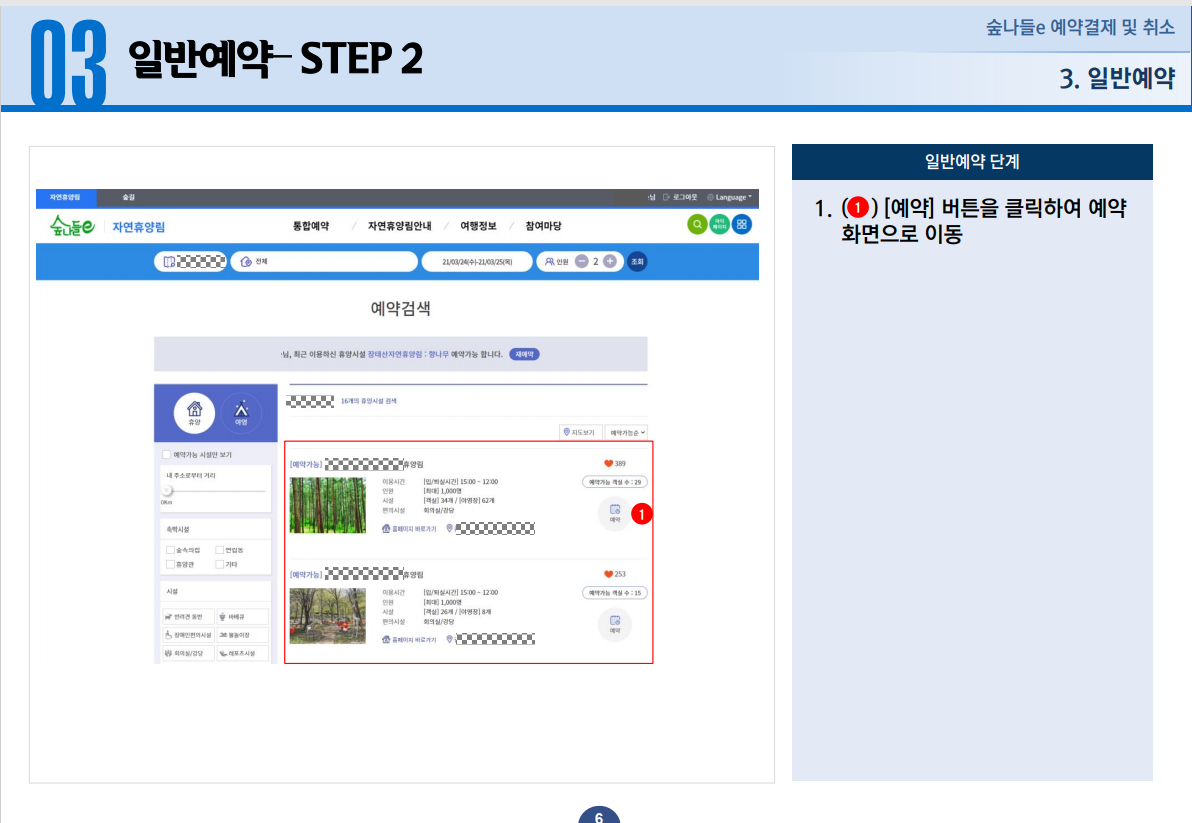This screenshot has width=1192, height=823.
Task: Toggle the 레포츠시설 facility filter
Action: coord(243,653)
